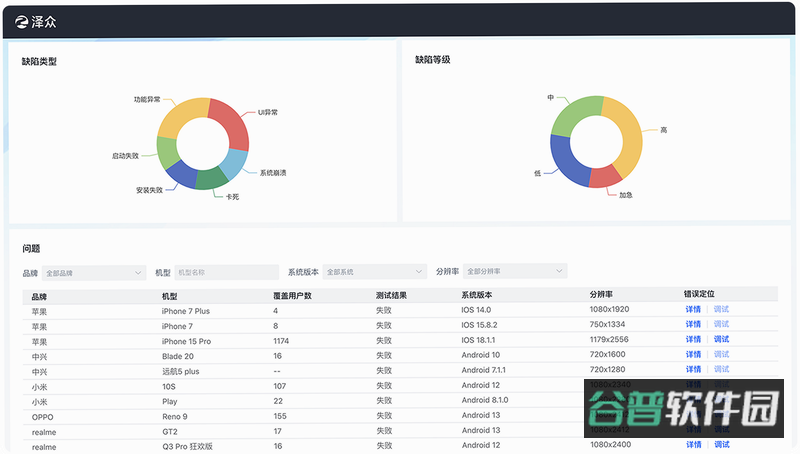Click the Blade 20 model cell
The height and width of the screenshot is (454, 800).
(178, 356)
